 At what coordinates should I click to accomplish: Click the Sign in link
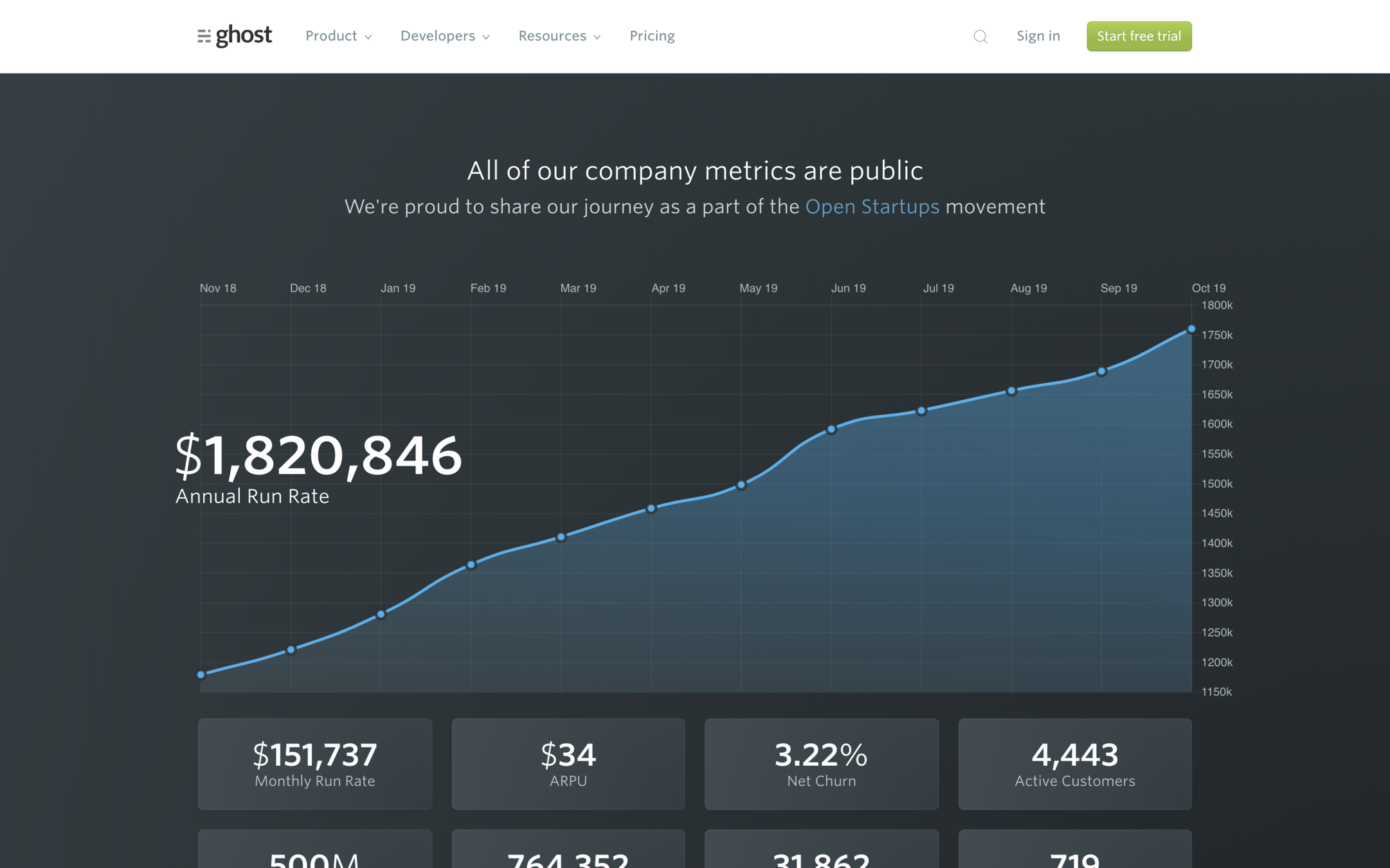pos(1038,36)
